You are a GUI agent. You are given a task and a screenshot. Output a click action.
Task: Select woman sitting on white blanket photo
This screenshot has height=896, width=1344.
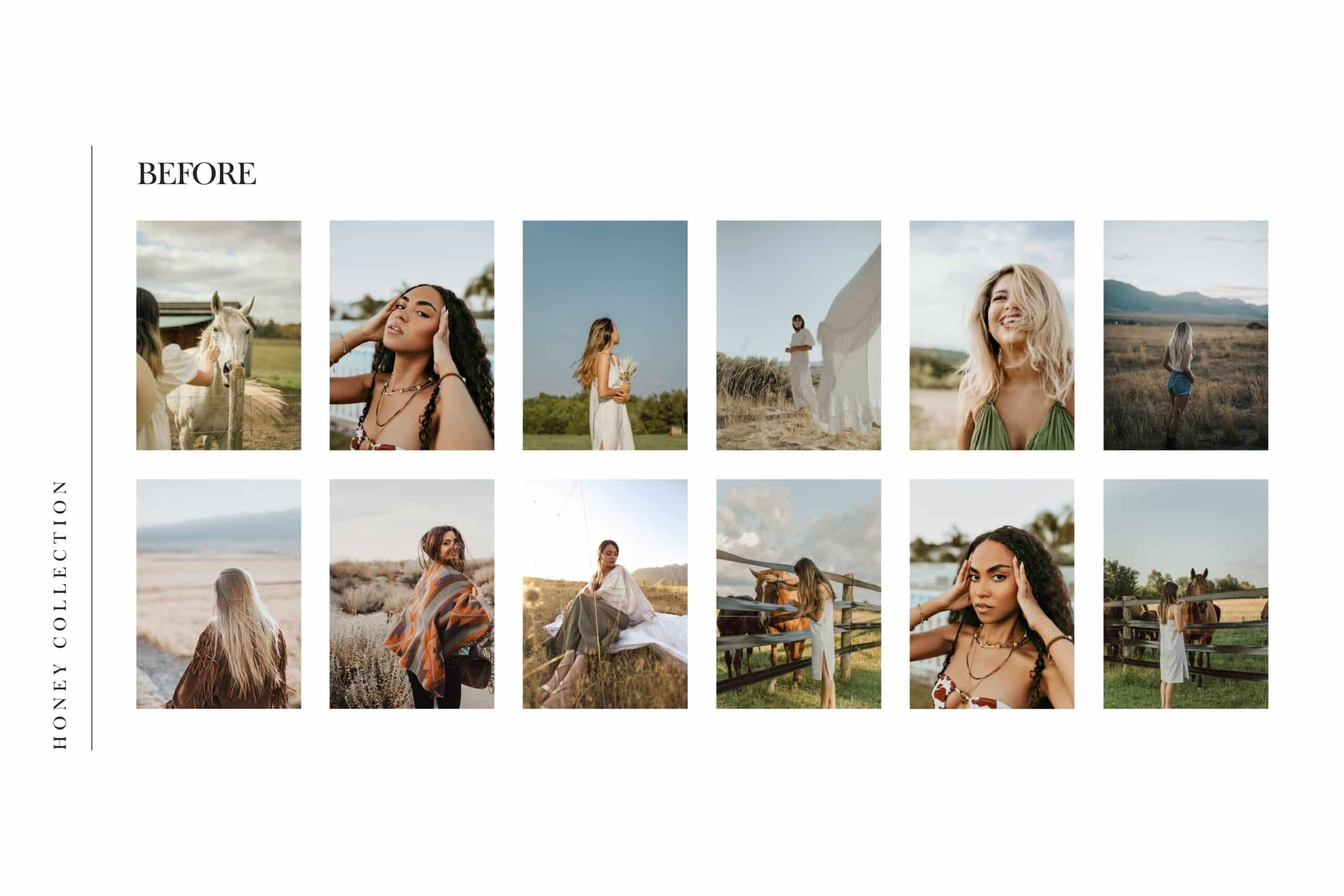coord(605,594)
